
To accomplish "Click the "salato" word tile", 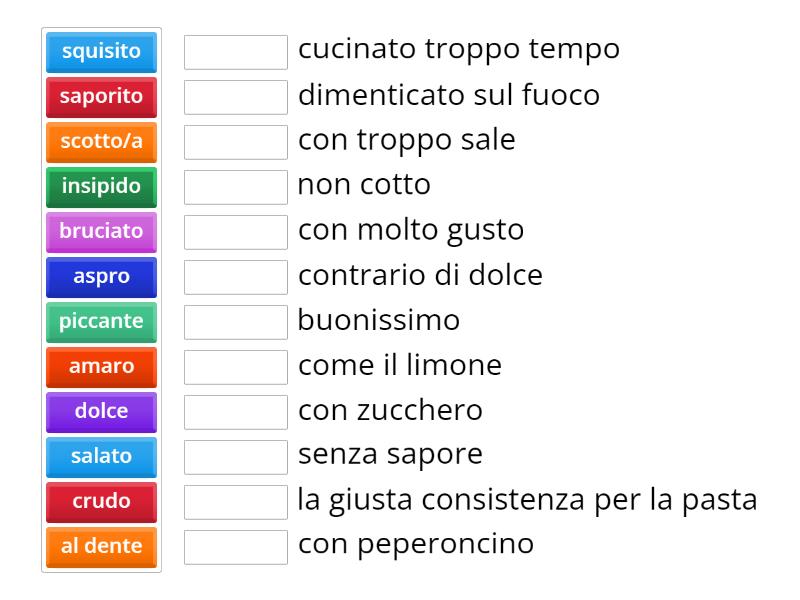I will coord(100,456).
